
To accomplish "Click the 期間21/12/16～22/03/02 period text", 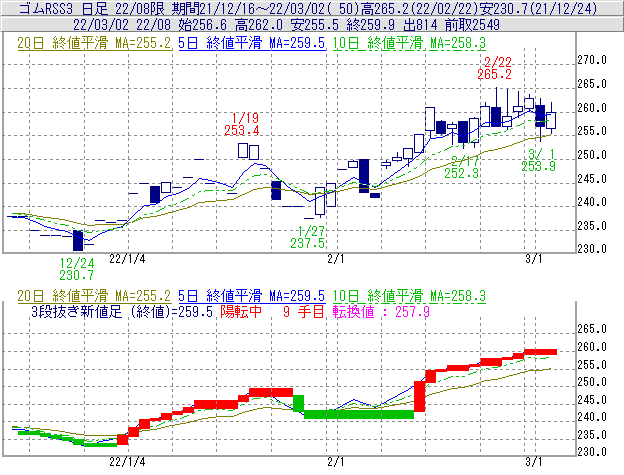I will [x=248, y=8].
